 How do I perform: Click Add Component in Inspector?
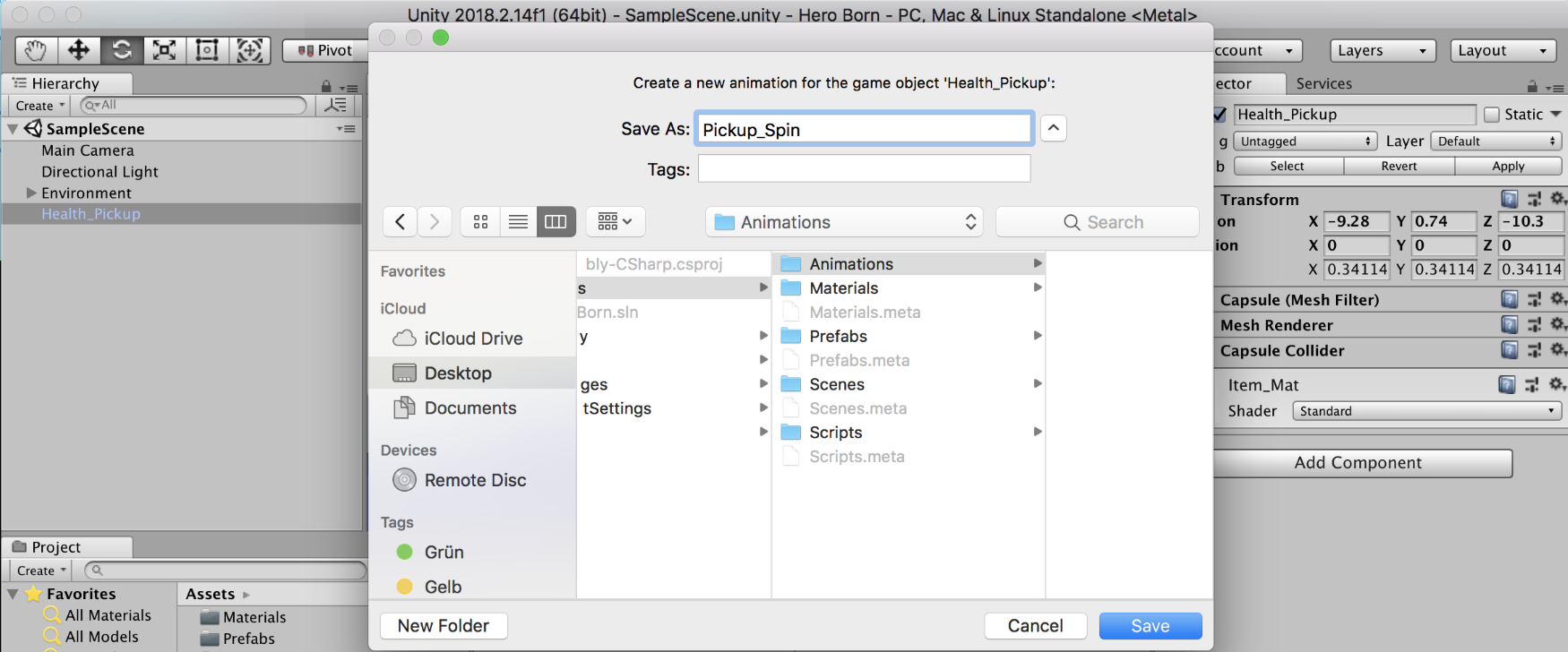[x=1358, y=463]
